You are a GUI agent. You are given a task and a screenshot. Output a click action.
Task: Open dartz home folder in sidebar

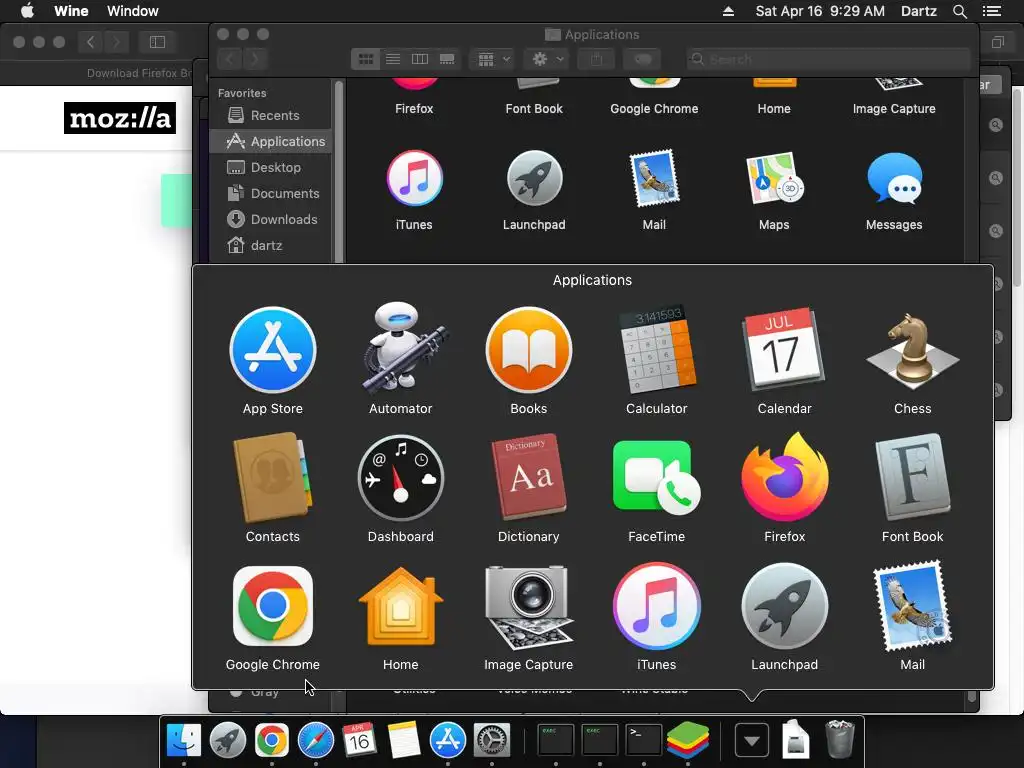coord(271,246)
